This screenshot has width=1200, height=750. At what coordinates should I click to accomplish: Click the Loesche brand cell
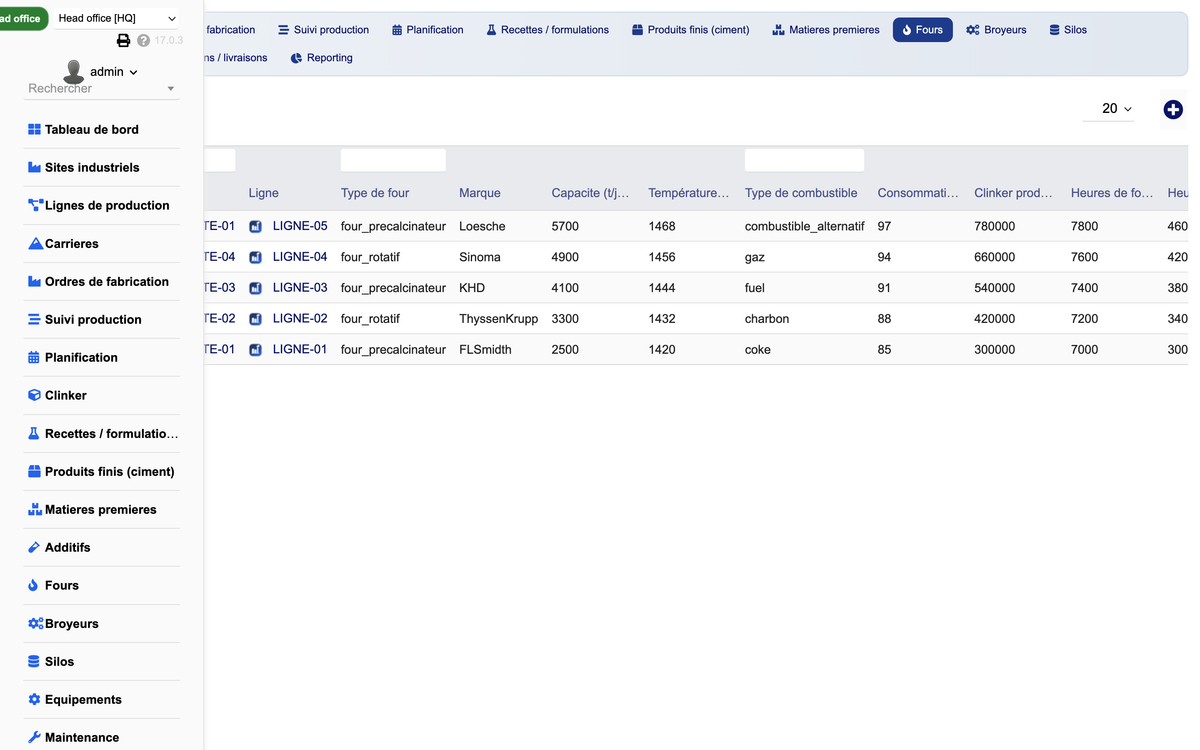[x=482, y=227]
